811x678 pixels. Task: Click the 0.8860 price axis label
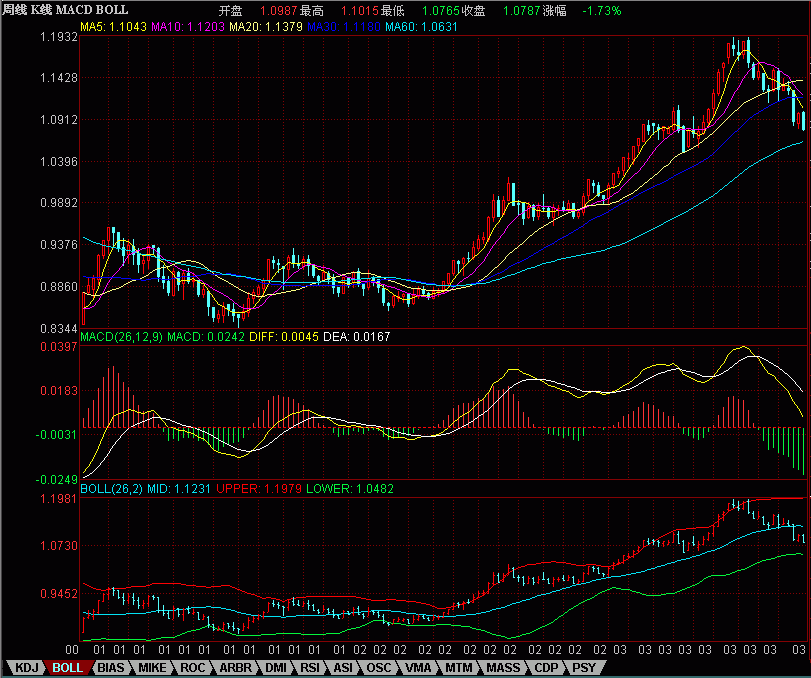59,287
